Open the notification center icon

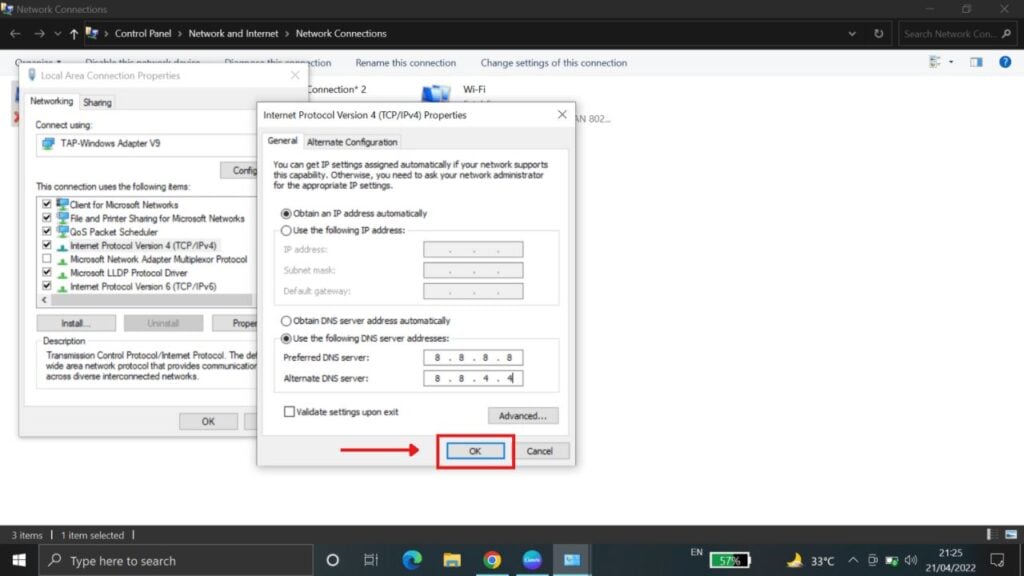point(997,560)
